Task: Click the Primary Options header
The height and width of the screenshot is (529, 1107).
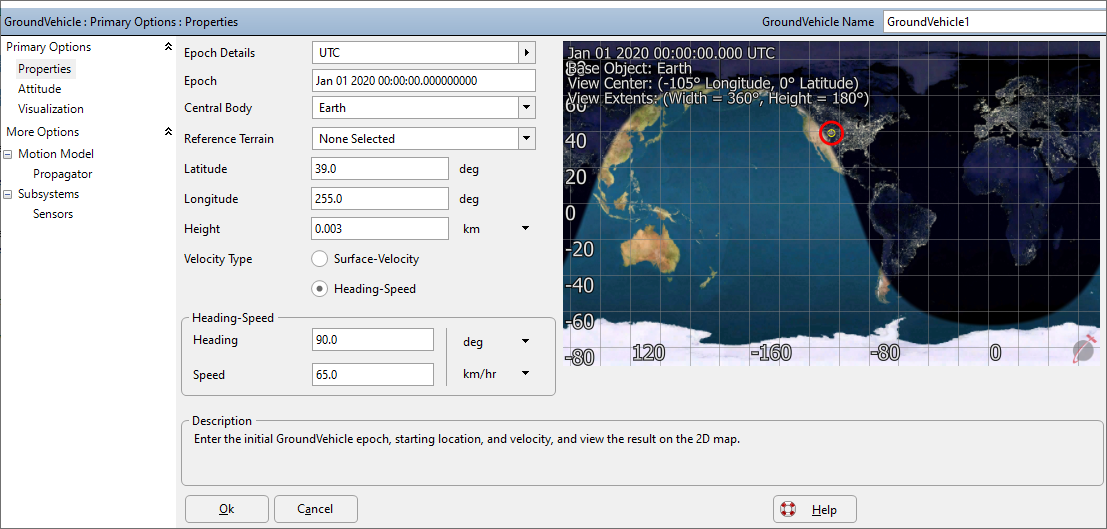Action: click(x=49, y=47)
